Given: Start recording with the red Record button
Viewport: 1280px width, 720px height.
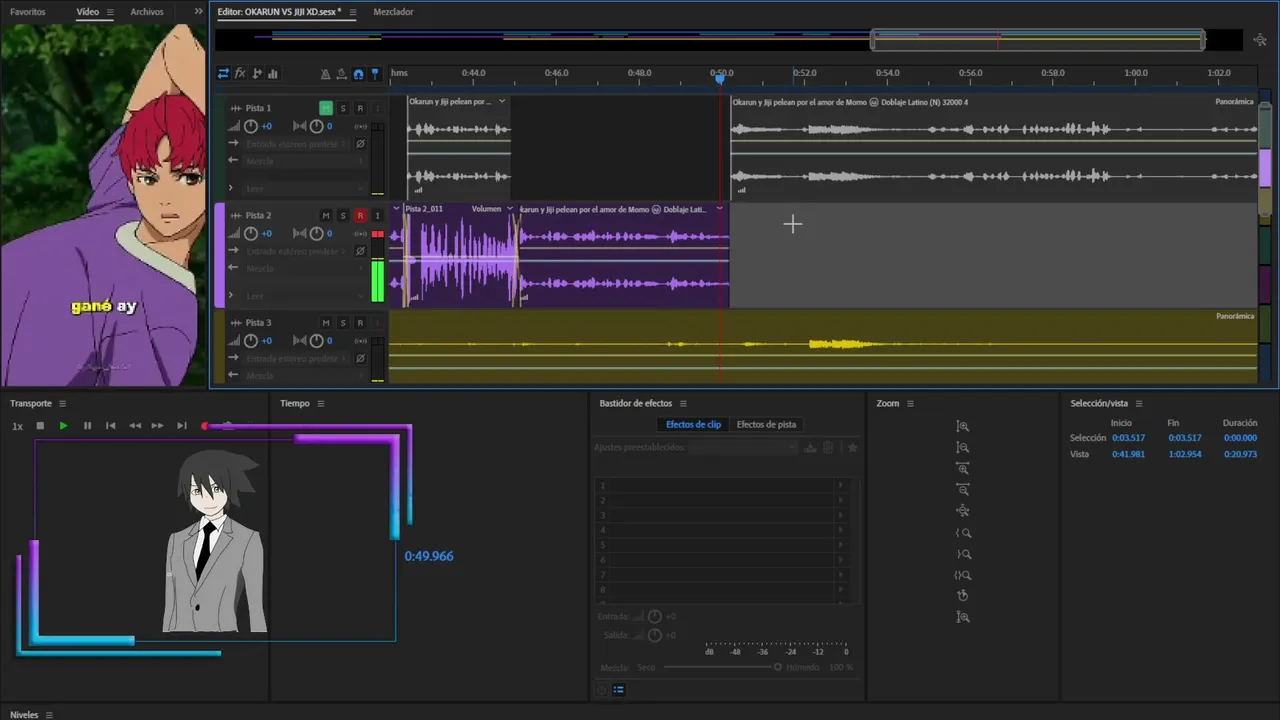Looking at the screenshot, I should (x=205, y=426).
